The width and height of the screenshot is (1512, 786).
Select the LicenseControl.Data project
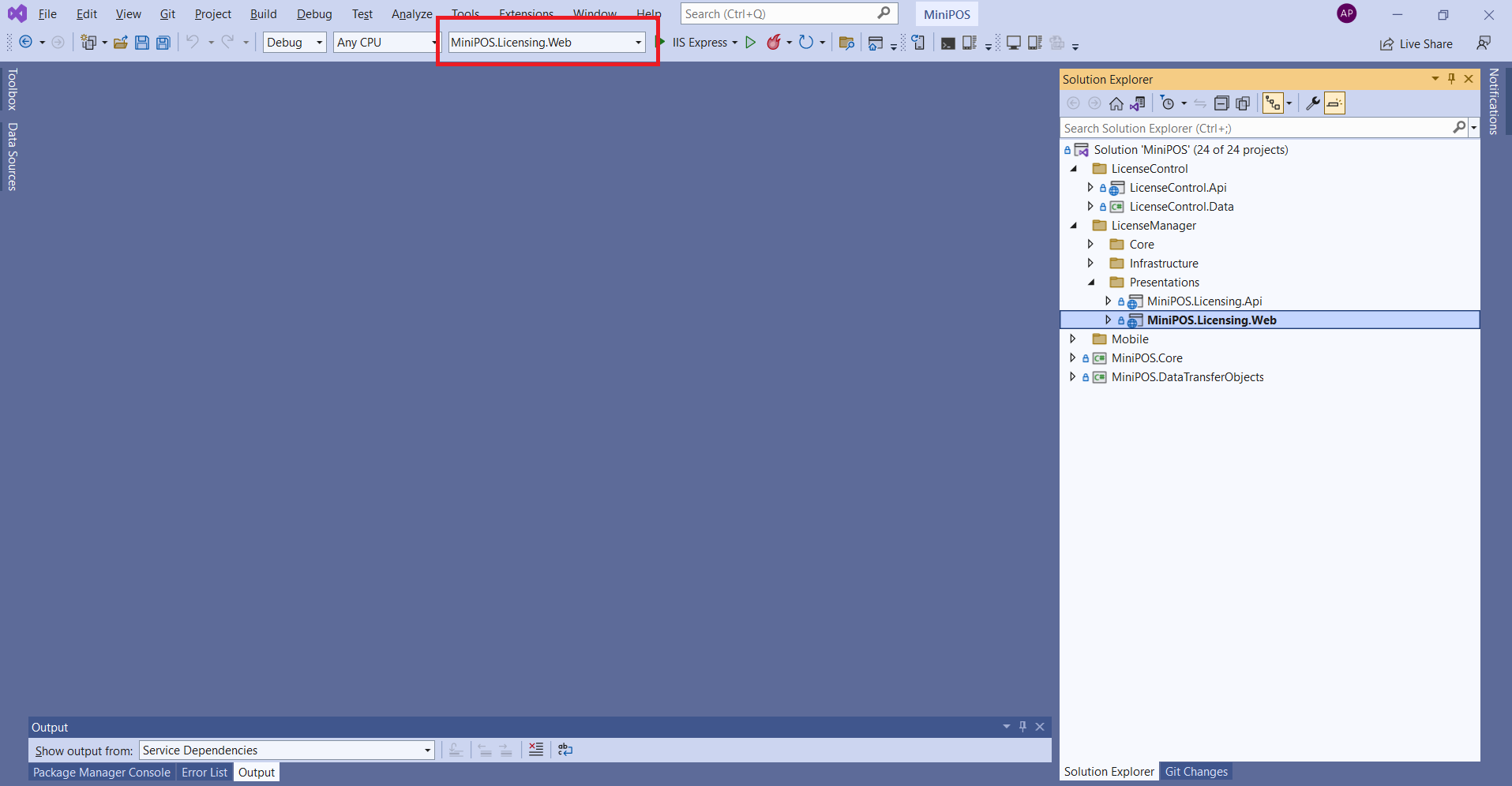click(1181, 207)
